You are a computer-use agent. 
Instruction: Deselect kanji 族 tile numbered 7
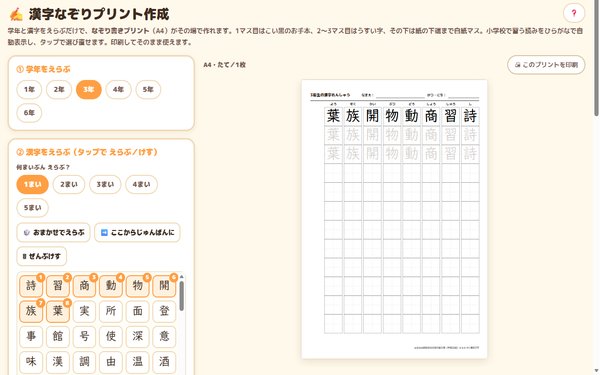point(31,311)
